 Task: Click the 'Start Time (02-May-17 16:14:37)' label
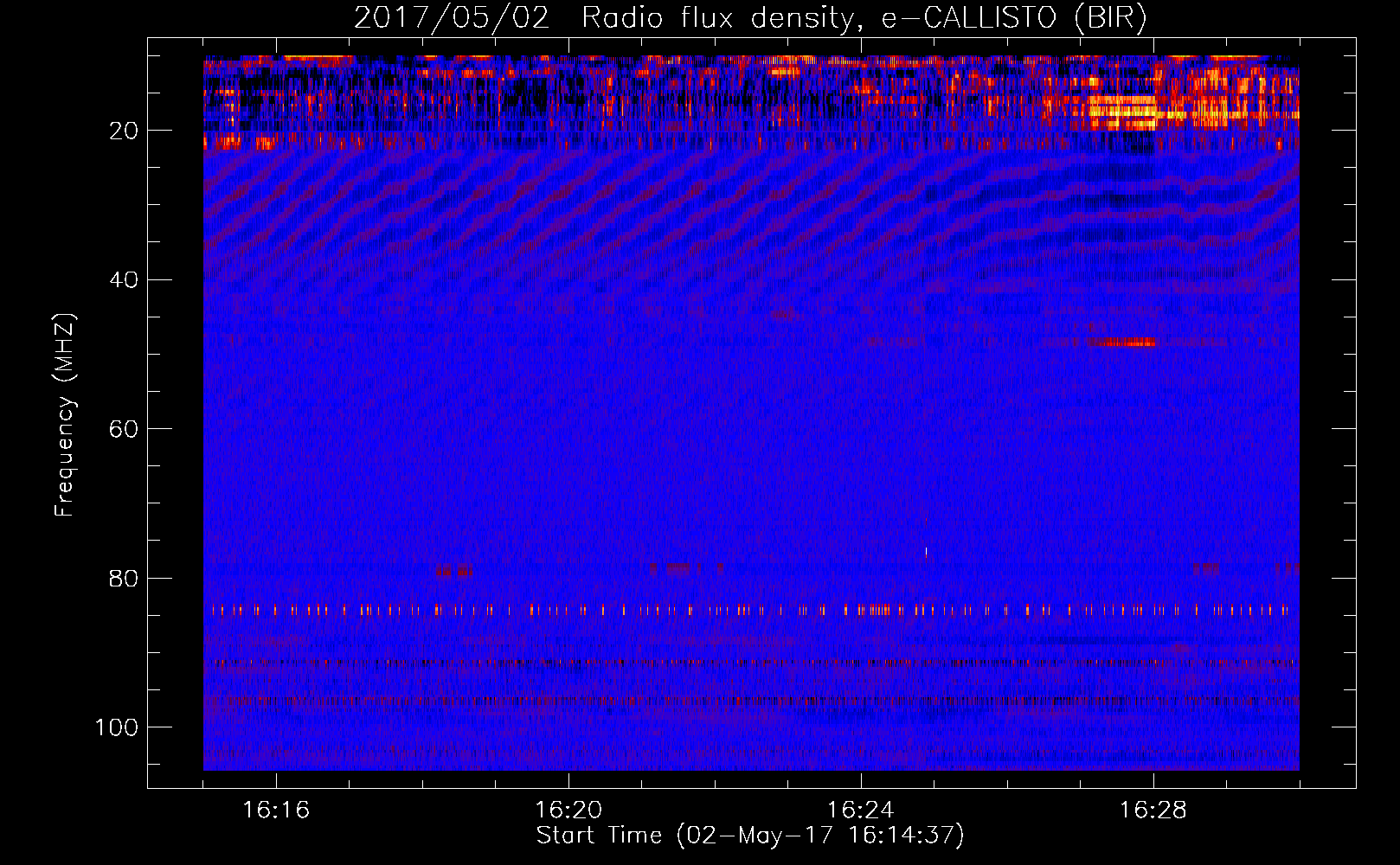(x=750, y=836)
